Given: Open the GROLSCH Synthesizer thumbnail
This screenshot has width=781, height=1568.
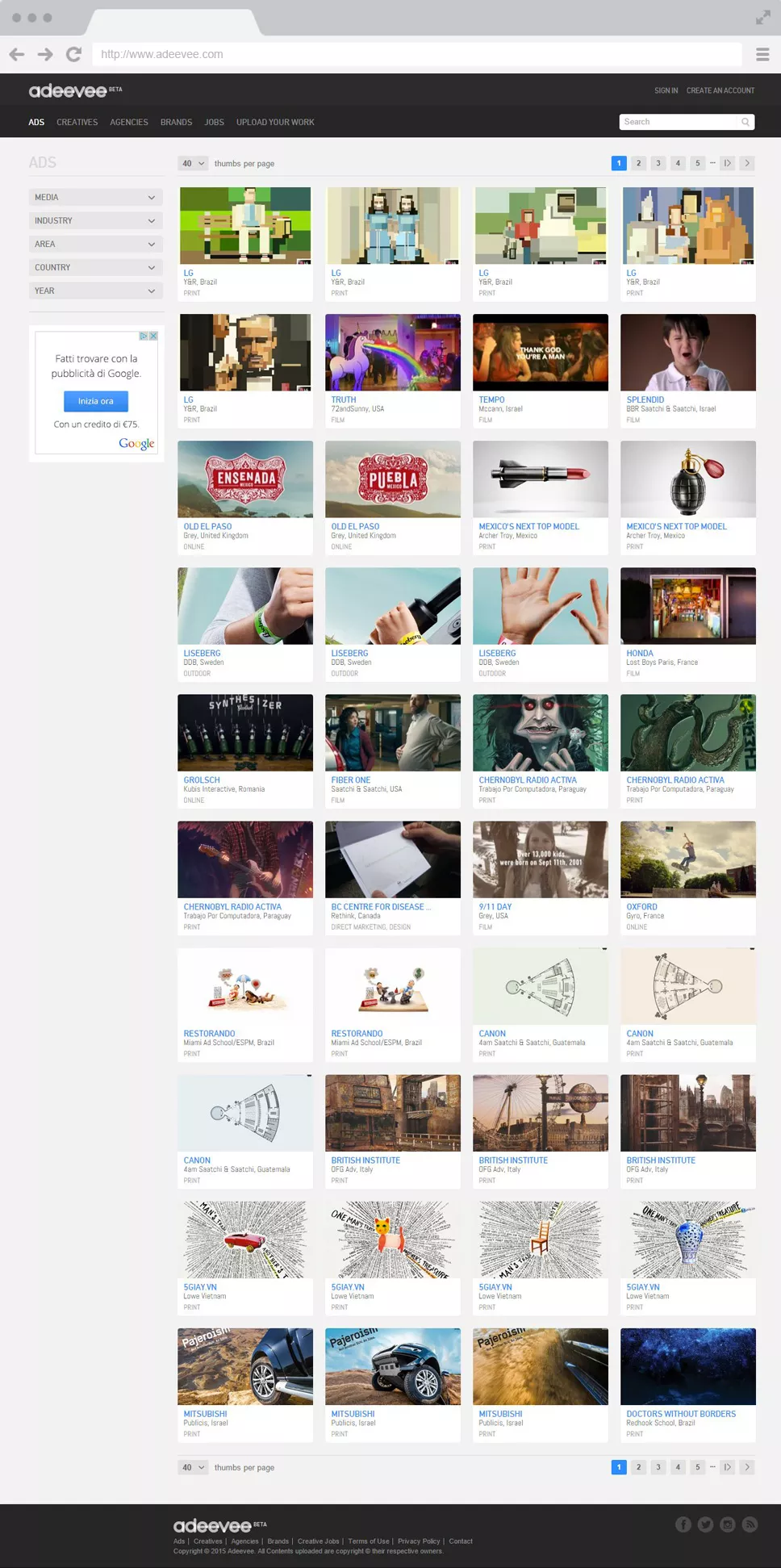Looking at the screenshot, I should 245,733.
